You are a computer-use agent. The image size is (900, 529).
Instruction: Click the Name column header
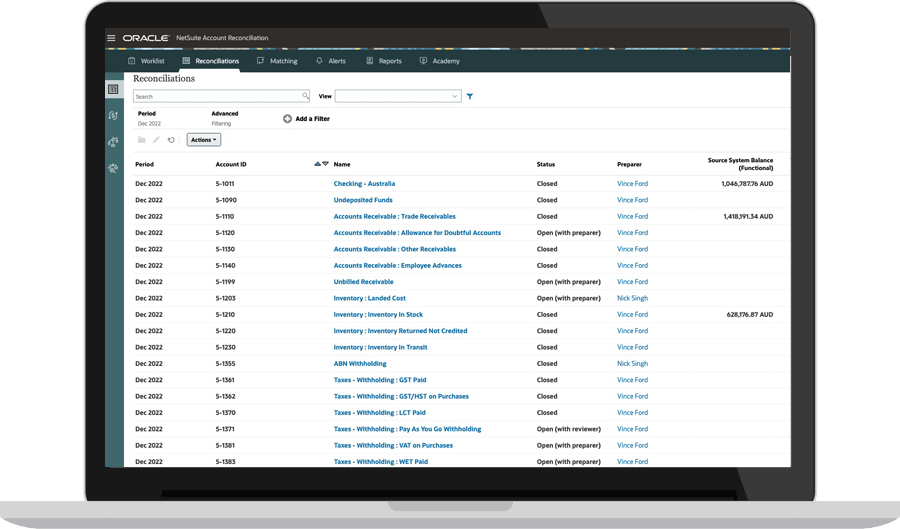pyautogui.click(x=342, y=164)
